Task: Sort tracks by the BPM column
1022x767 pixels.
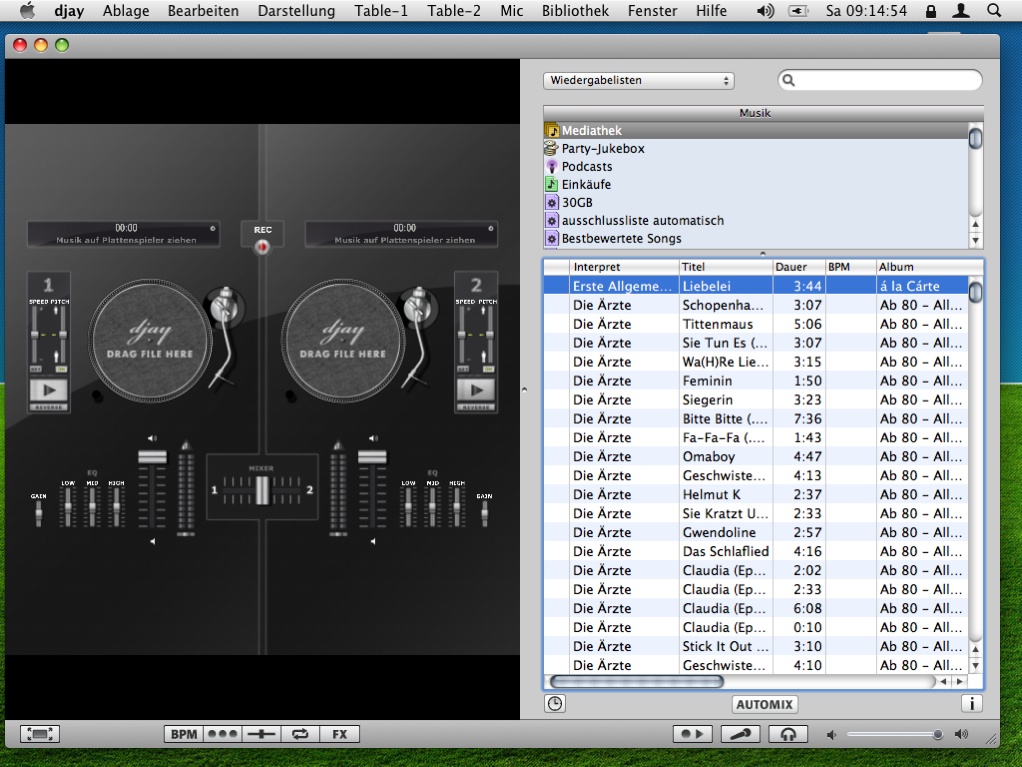Action: 851,267
